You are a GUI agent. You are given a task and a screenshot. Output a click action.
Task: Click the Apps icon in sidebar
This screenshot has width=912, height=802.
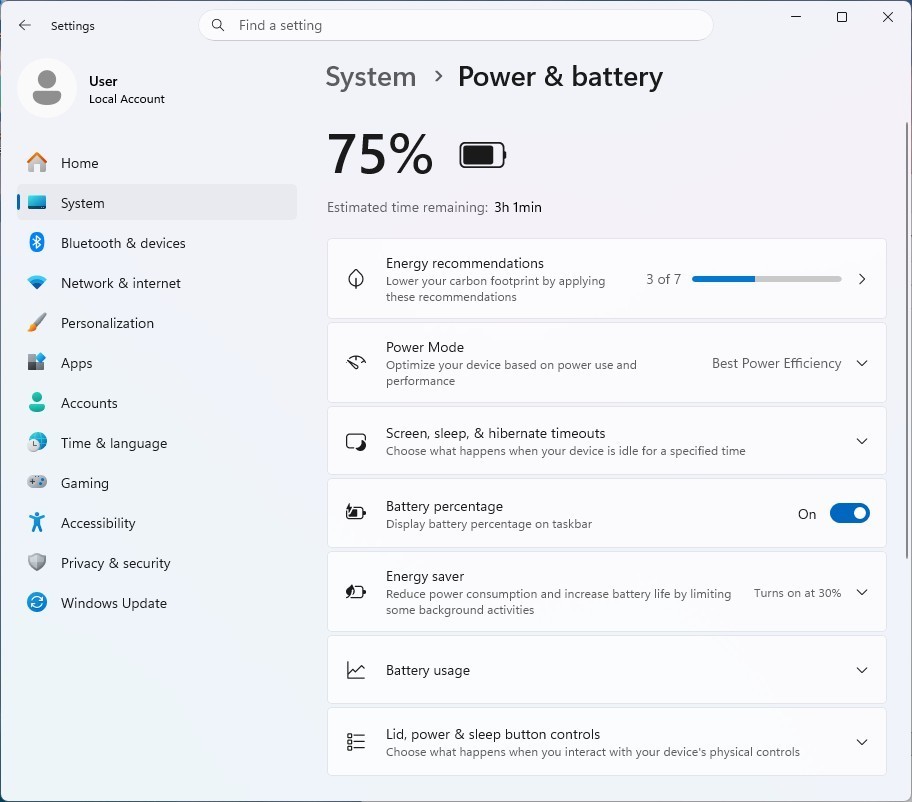pyautogui.click(x=37, y=362)
